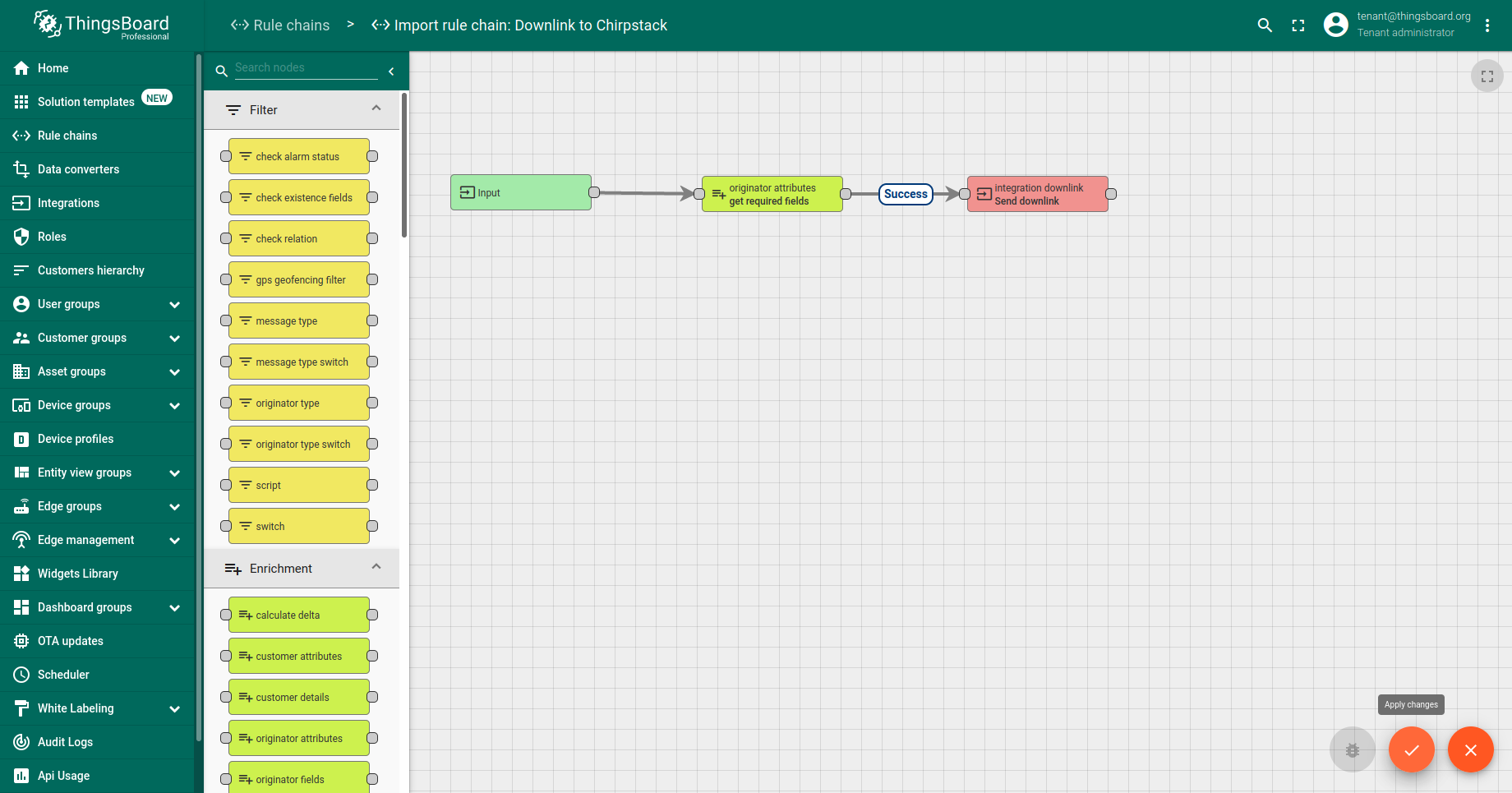This screenshot has width=1512, height=793.
Task: Open the user account avatar
Action: point(1336,25)
